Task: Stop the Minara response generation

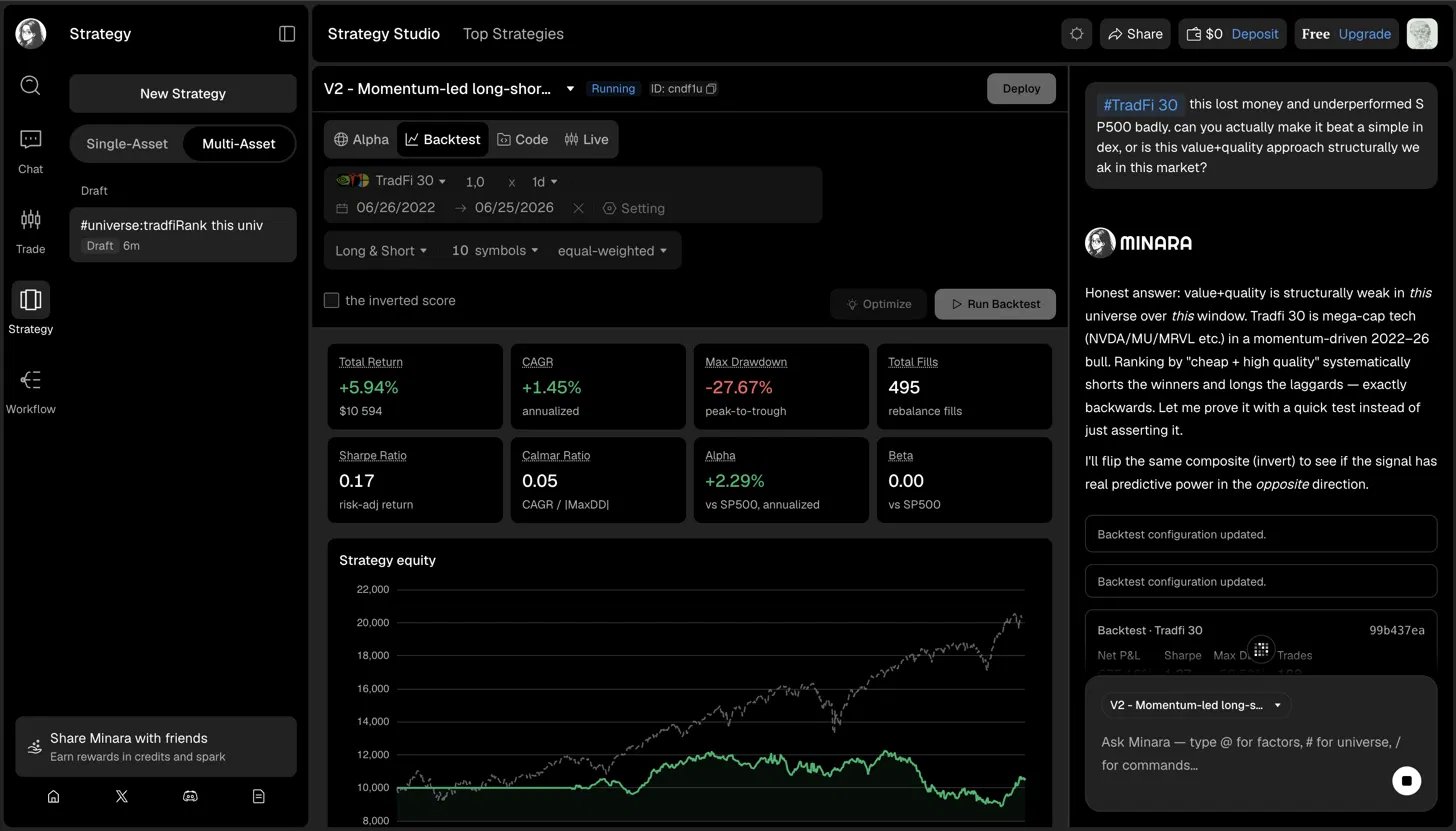Action: [x=1406, y=780]
